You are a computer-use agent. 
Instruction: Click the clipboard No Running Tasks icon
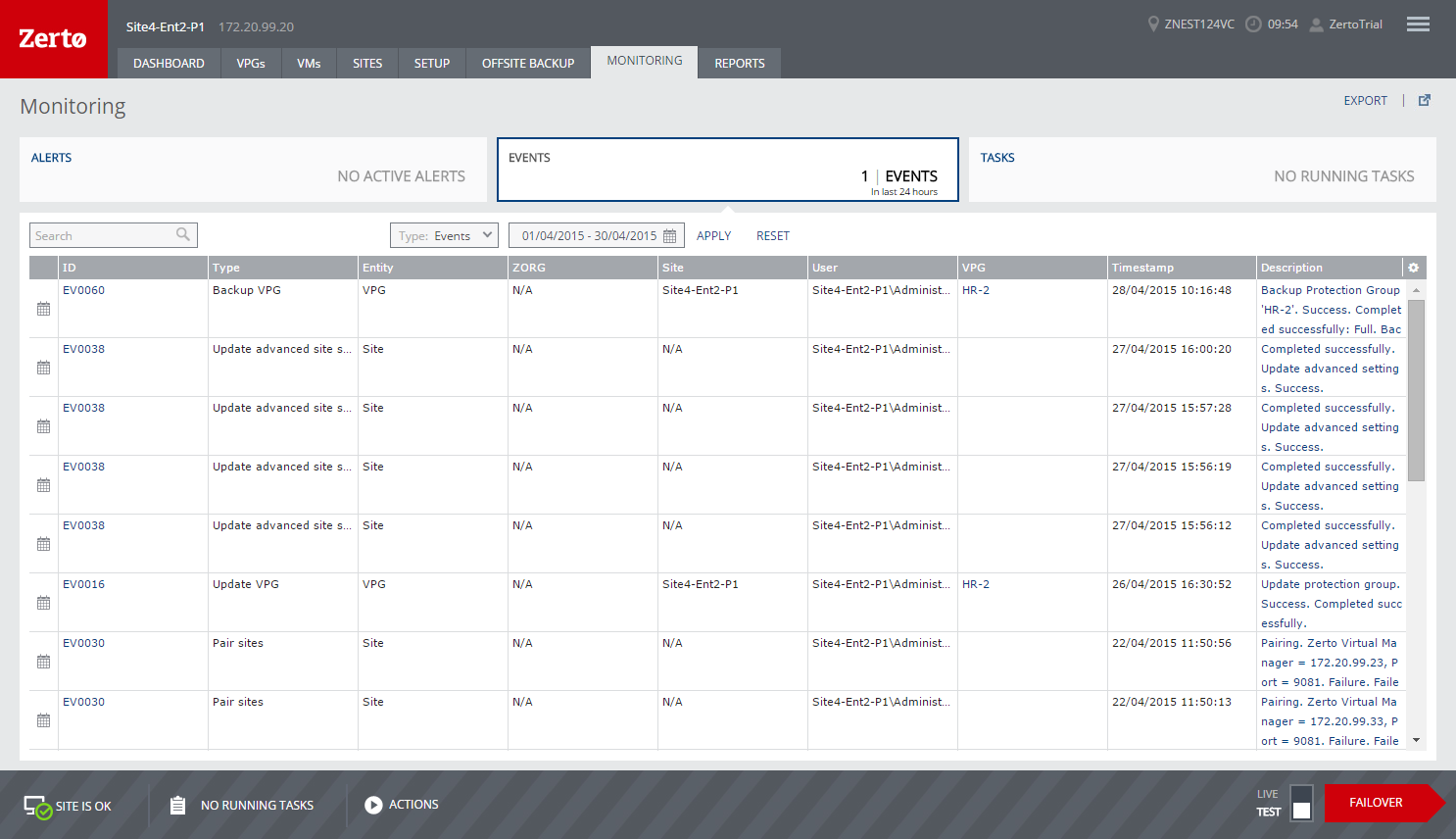(x=177, y=805)
